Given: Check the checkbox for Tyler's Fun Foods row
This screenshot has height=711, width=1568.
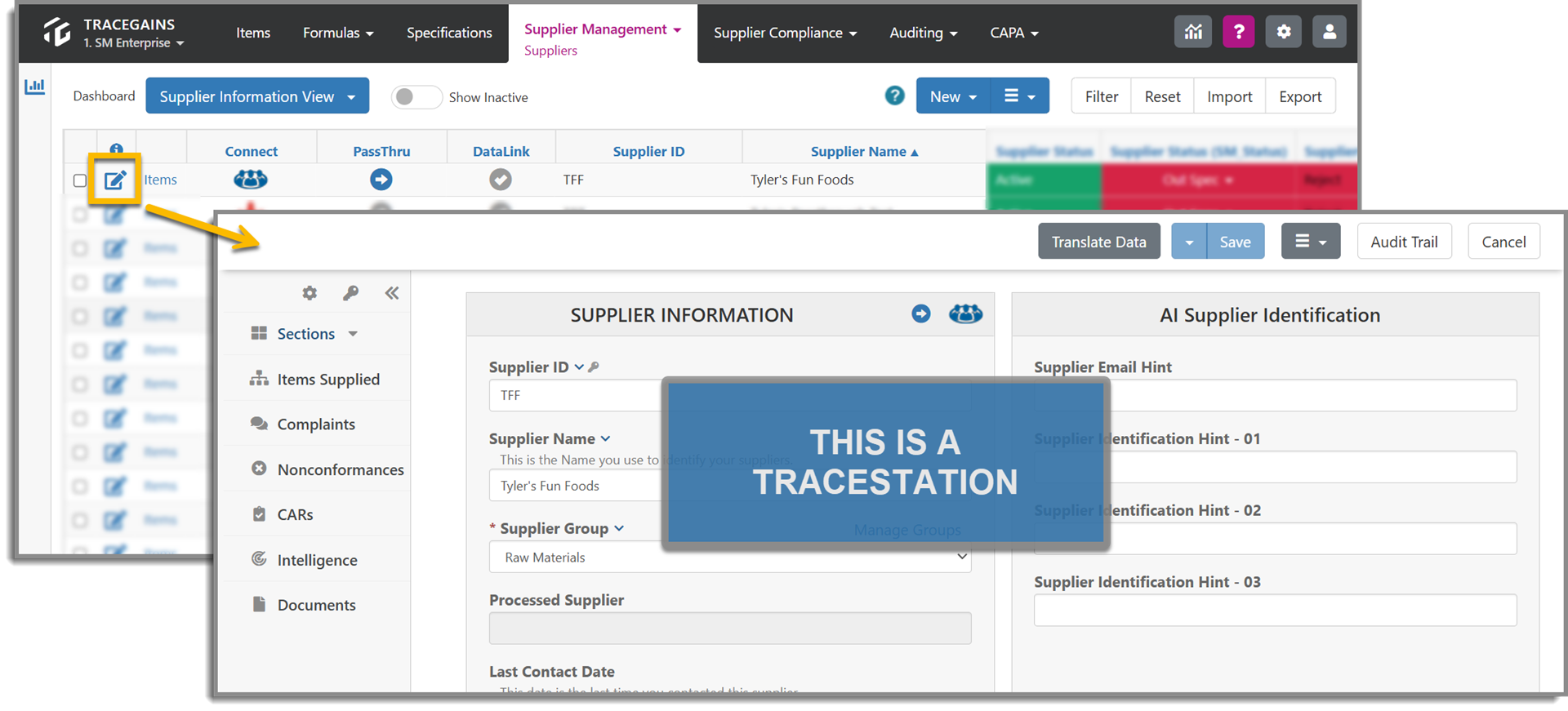Looking at the screenshot, I should point(80,180).
